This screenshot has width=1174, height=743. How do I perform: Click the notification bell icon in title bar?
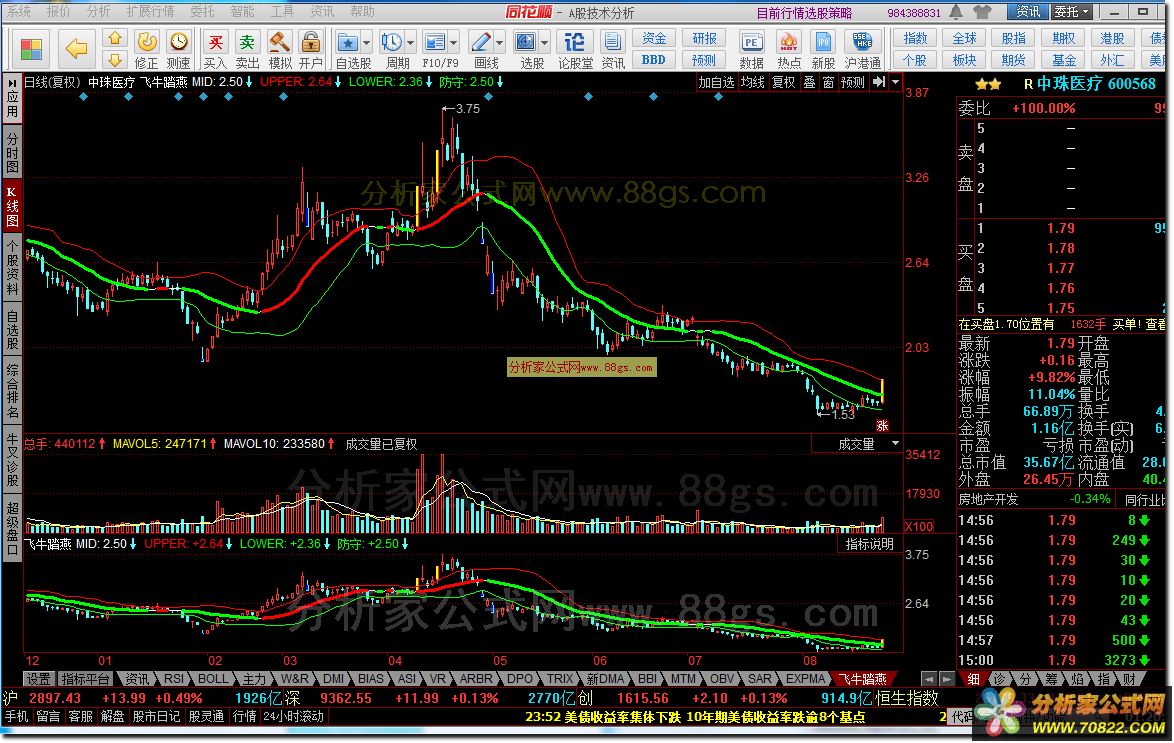pyautogui.click(x=956, y=12)
